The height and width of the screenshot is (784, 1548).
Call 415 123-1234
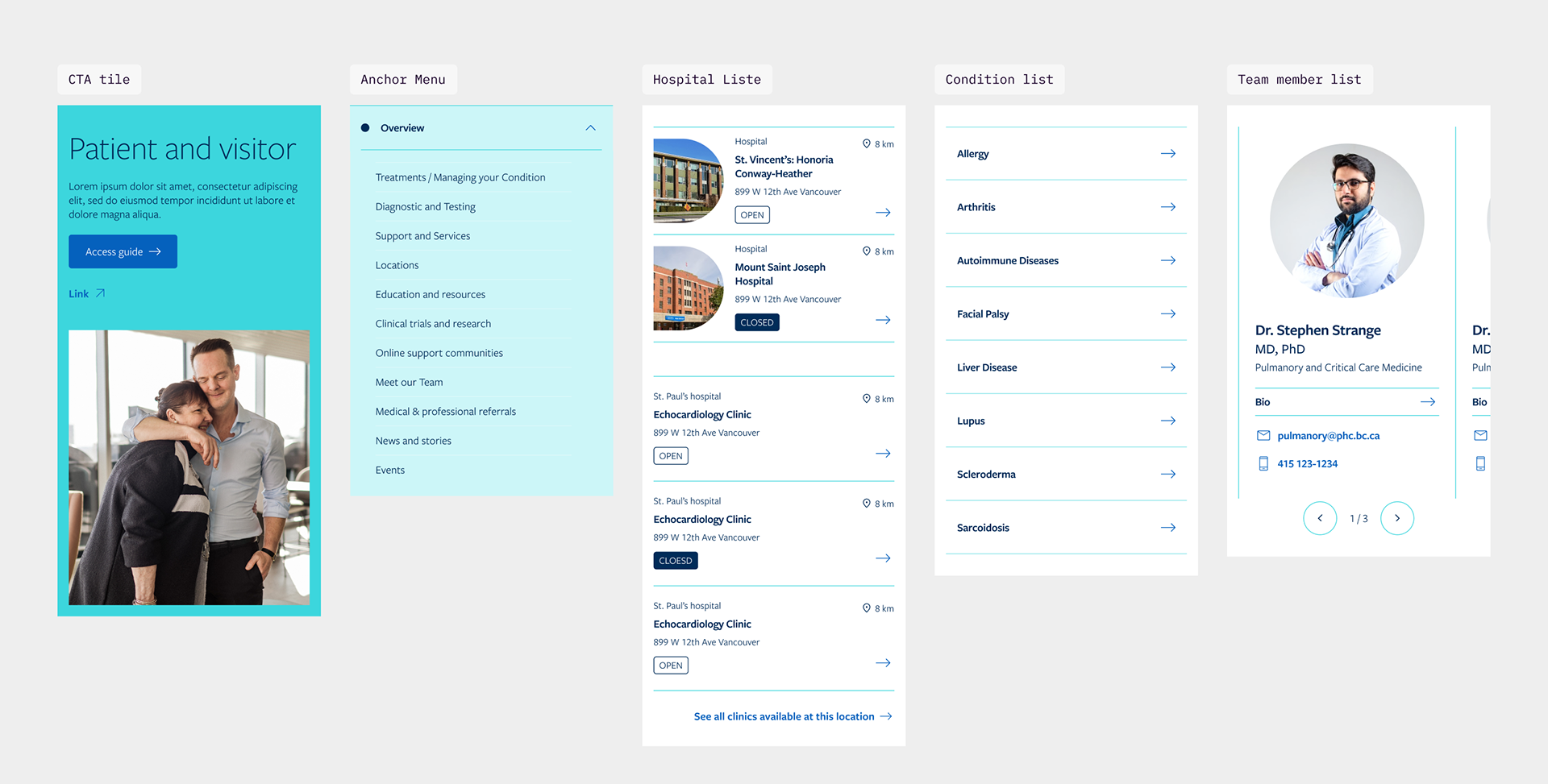(x=1307, y=463)
